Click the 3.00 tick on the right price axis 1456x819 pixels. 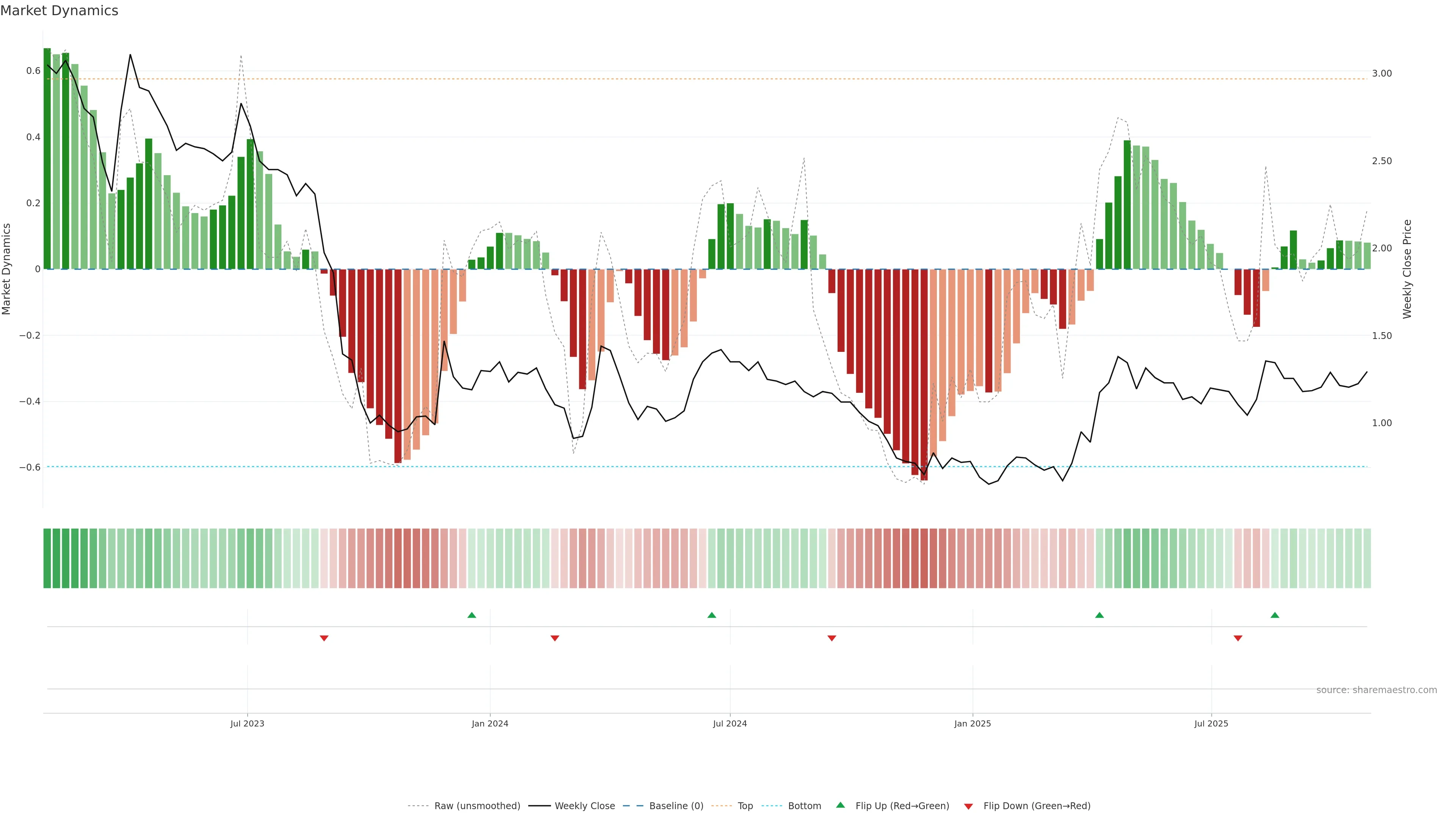(x=1381, y=74)
